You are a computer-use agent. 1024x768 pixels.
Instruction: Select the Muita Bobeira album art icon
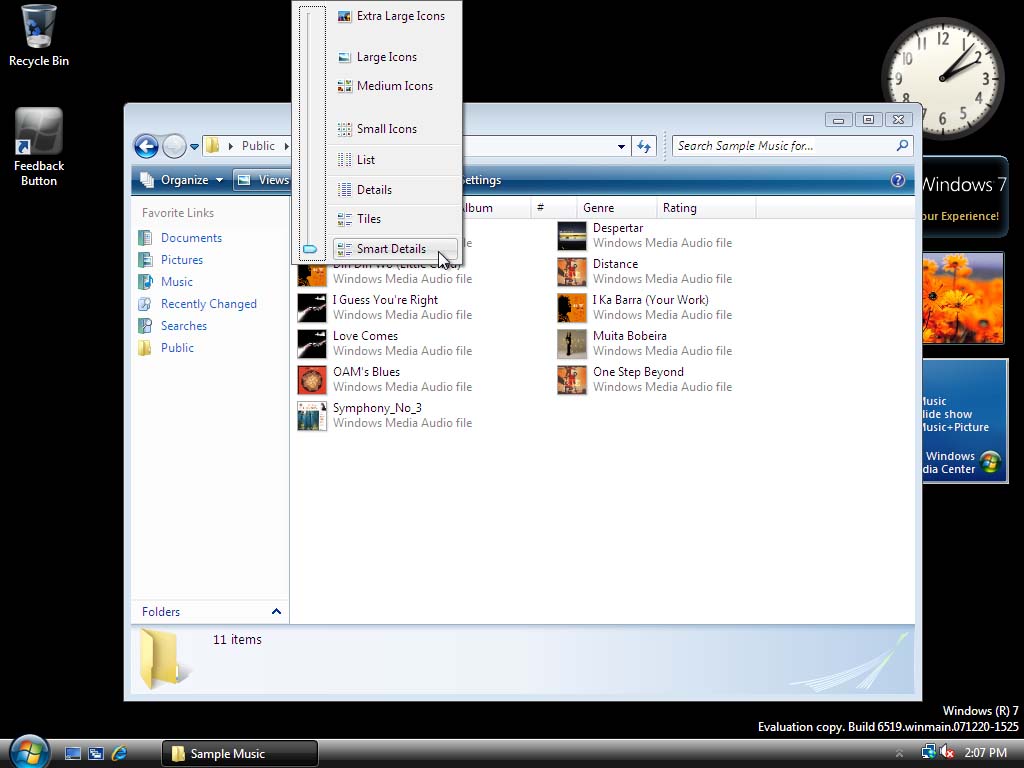[572, 344]
